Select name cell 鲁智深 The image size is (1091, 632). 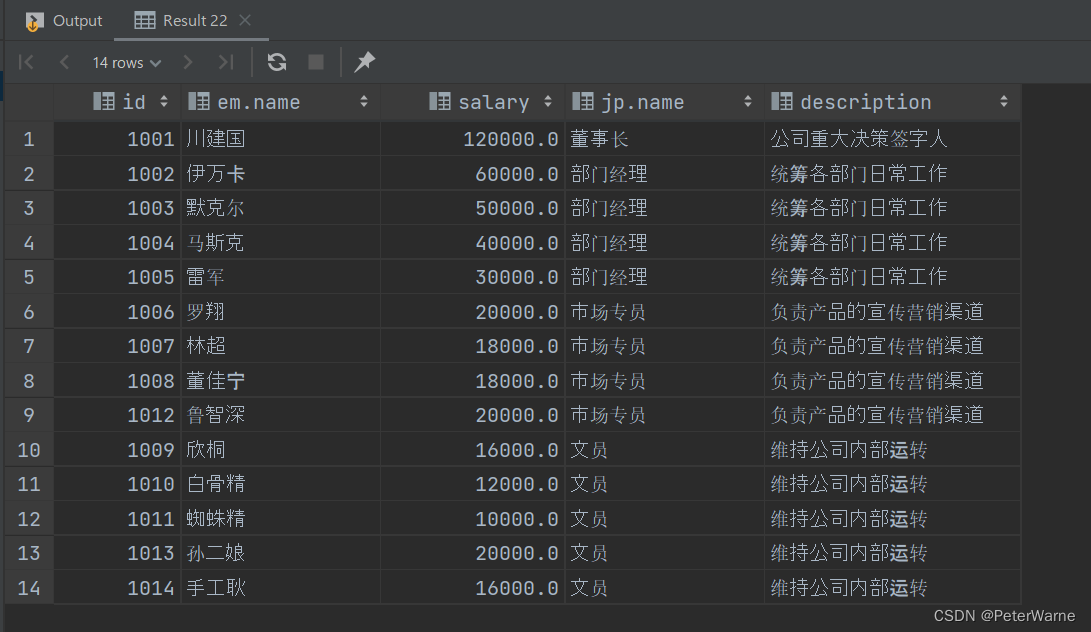tap(280, 415)
